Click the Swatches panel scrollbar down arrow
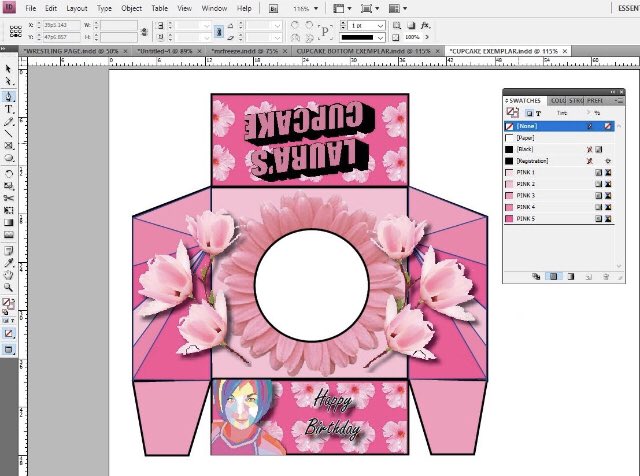The width and height of the screenshot is (640, 476). [619, 266]
